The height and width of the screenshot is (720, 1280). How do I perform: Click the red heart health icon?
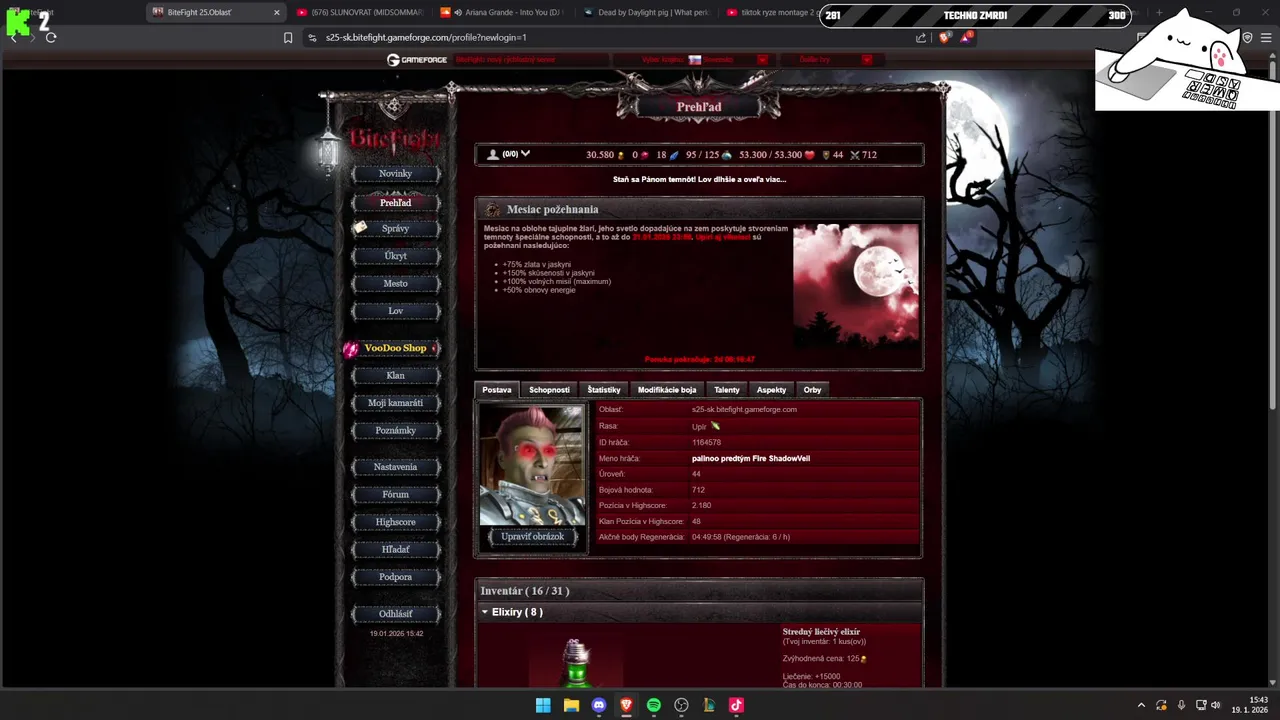tap(810, 155)
